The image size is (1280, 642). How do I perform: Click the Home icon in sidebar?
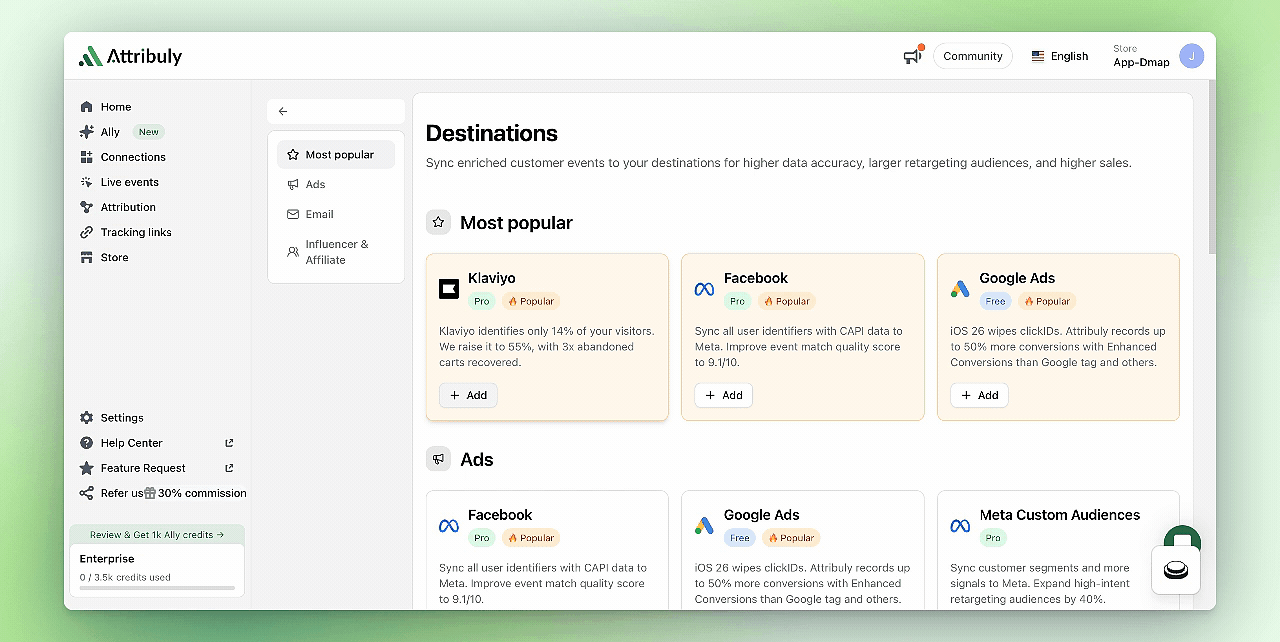87,107
